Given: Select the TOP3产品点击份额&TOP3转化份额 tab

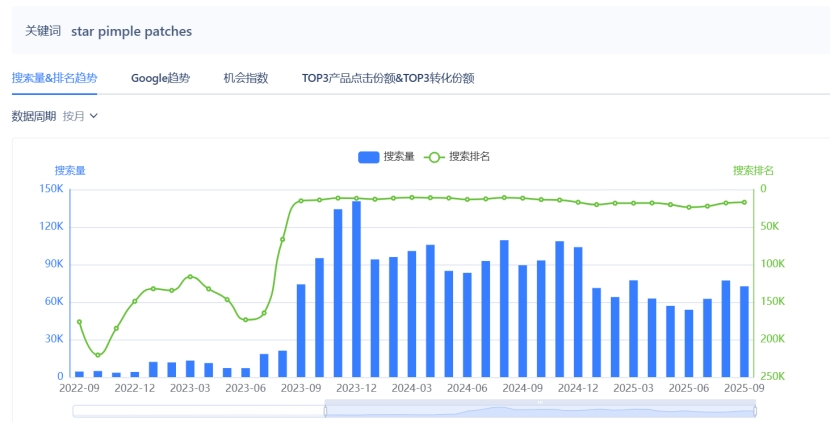Looking at the screenshot, I should click(387, 78).
